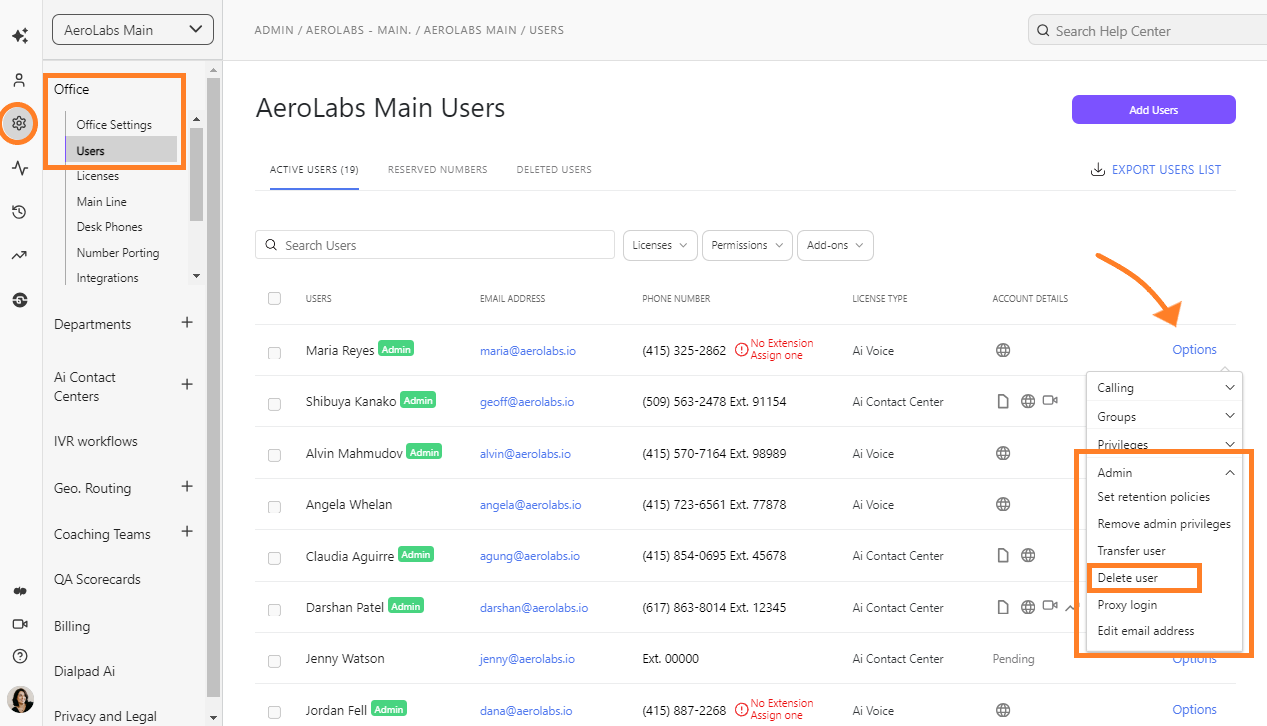Image resolution: width=1267 pixels, height=726 pixels.
Task: Click the Search Users input field
Action: pos(435,245)
